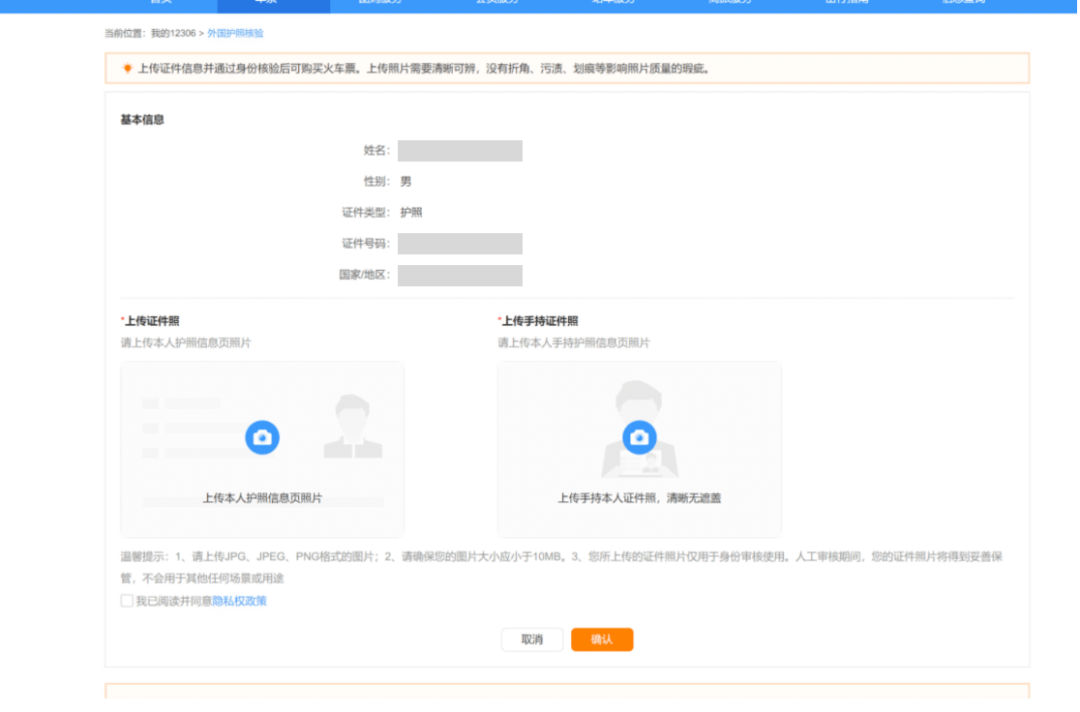The height and width of the screenshot is (712, 1080).
Task: Click the gender value 男
Action: pos(406,181)
